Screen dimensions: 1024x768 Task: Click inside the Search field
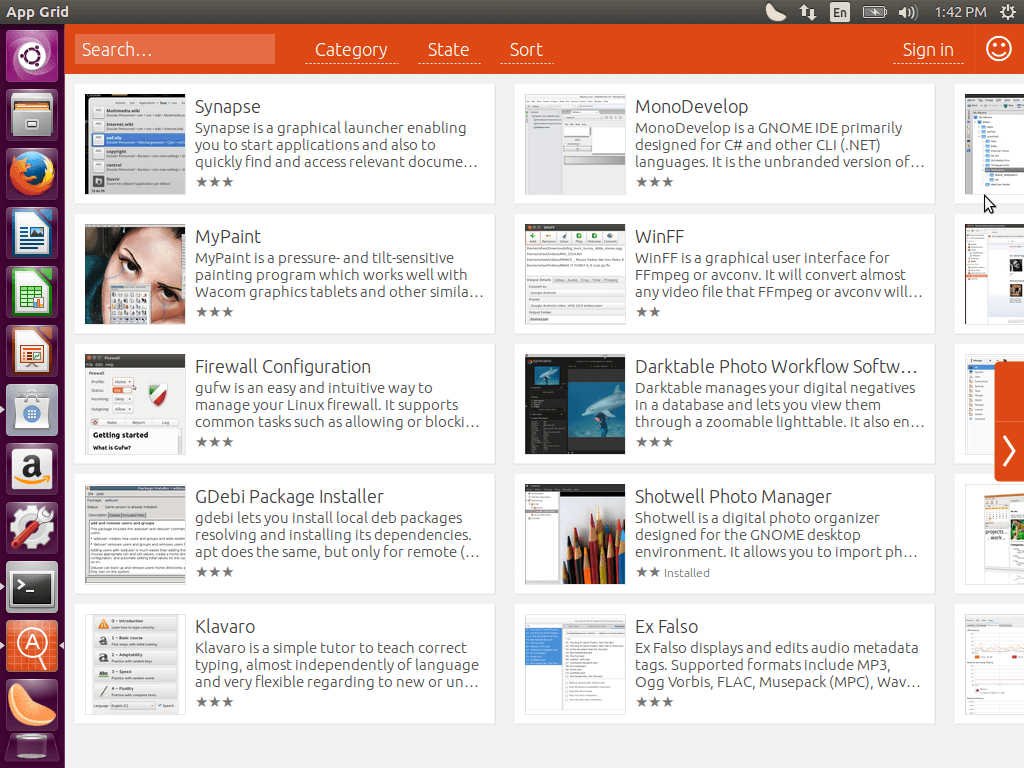point(174,48)
